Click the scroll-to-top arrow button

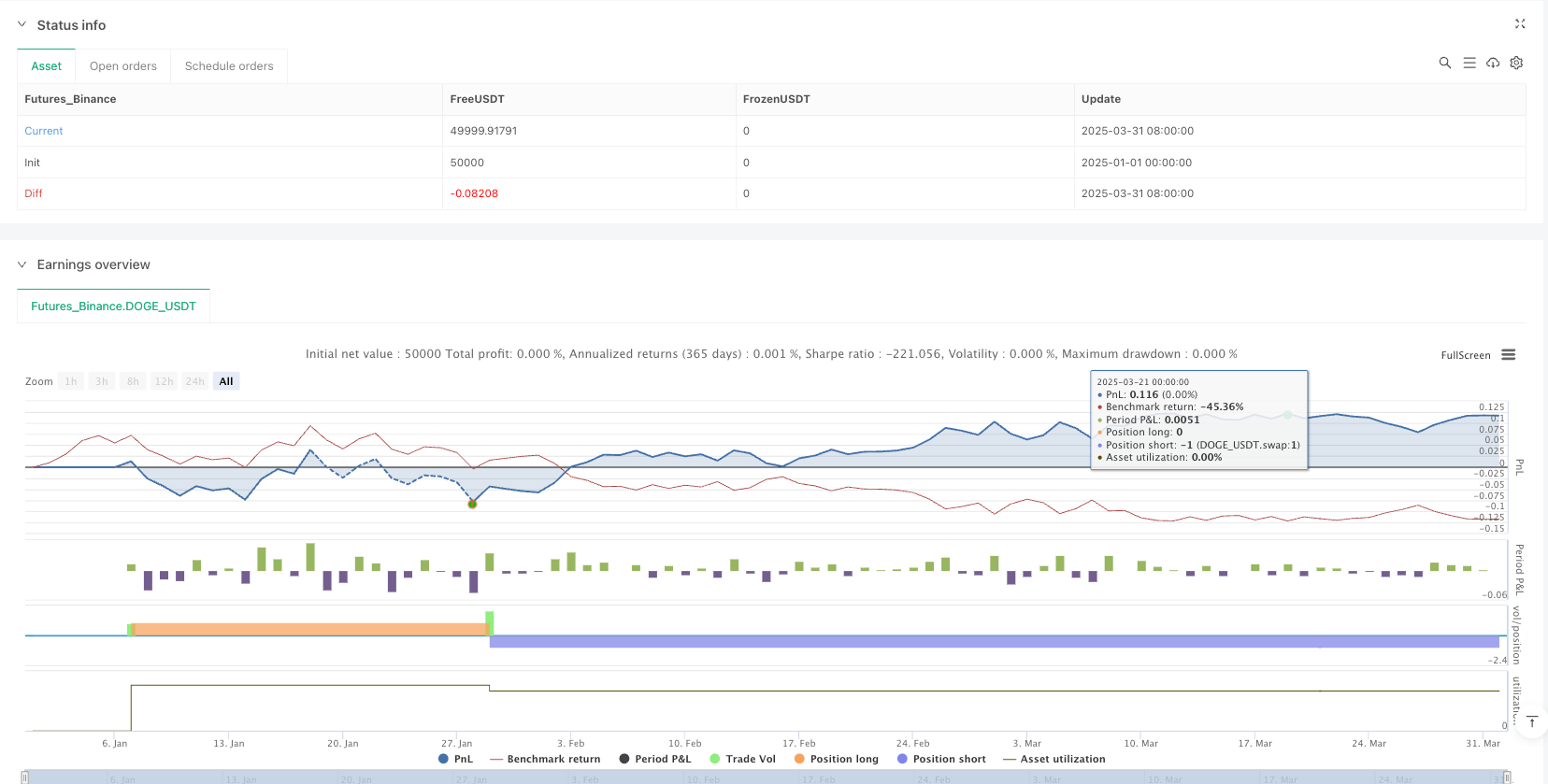pyautogui.click(x=1531, y=722)
